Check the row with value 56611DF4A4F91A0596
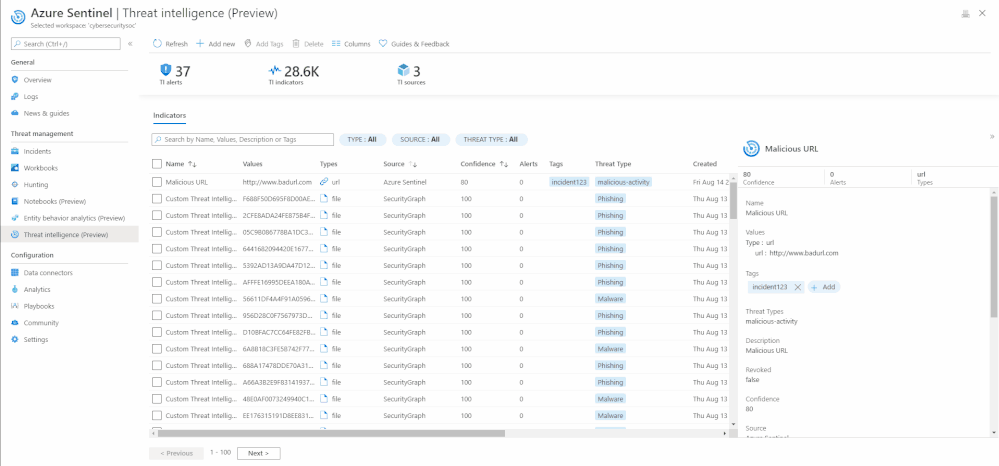The height and width of the screenshot is (466, 999). [x=157, y=299]
